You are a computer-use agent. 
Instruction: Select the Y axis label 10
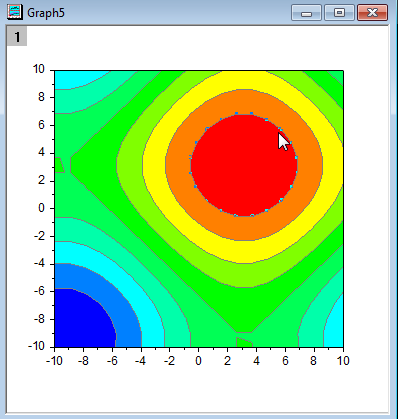tap(38, 69)
